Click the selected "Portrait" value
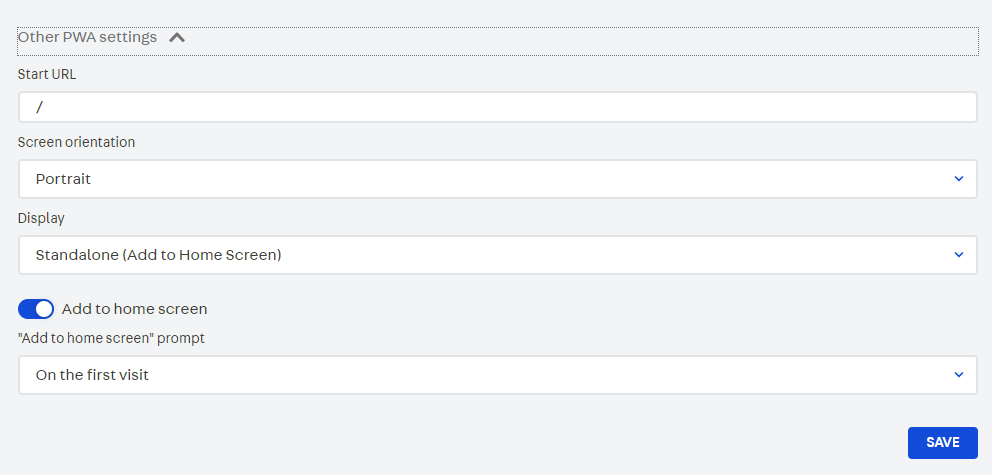This screenshot has height=475, width=992. coord(63,179)
